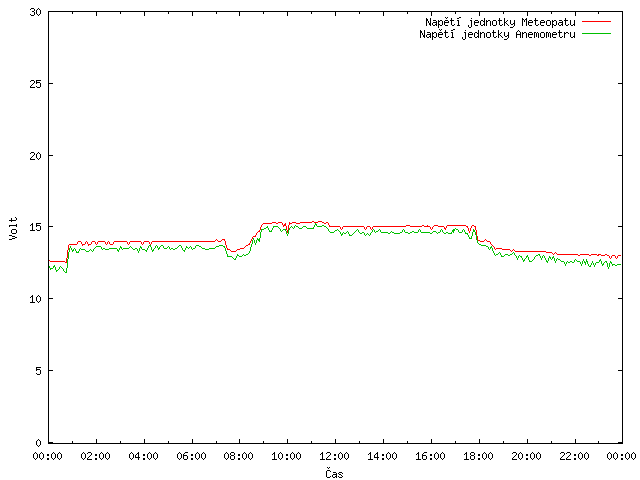This screenshot has height=480, width=640.
Task: Click the 06:00 time label
Action: (191, 456)
